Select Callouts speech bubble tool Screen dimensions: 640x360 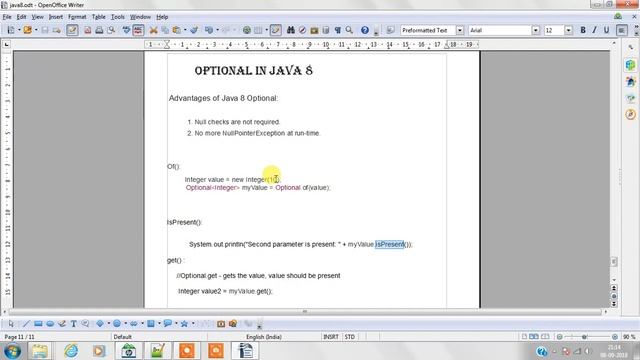coord(167,324)
